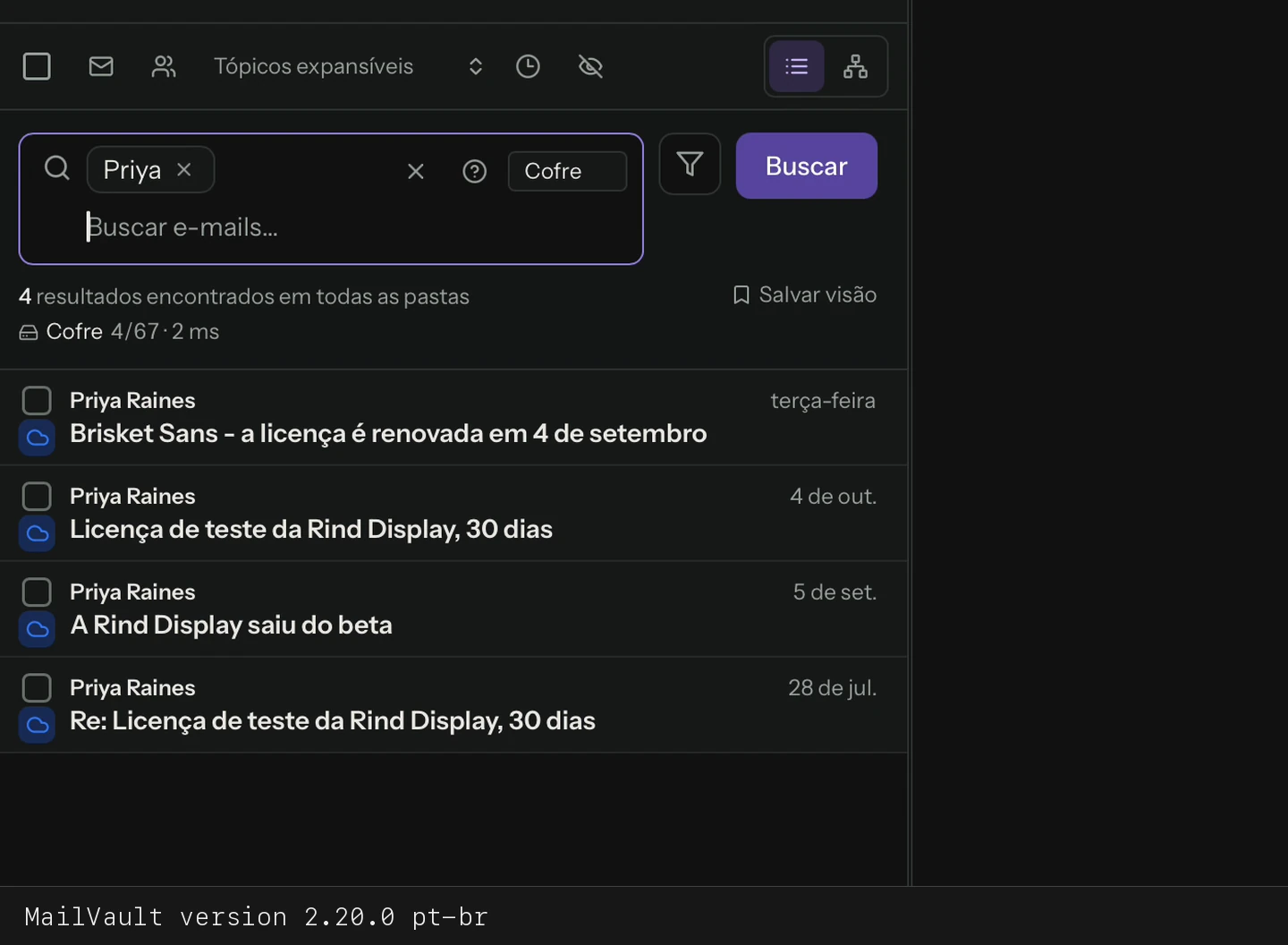Click the MailVault version 2.20.0 status text
The height and width of the screenshot is (945, 1288).
(x=256, y=917)
